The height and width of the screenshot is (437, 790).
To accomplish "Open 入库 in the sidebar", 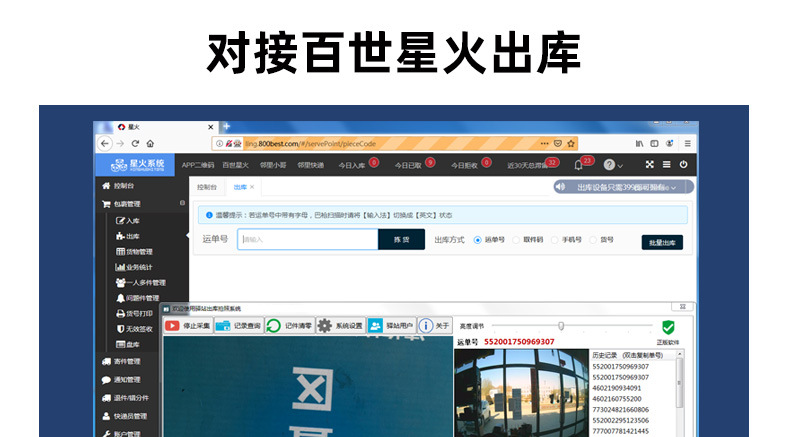I will pos(128,221).
